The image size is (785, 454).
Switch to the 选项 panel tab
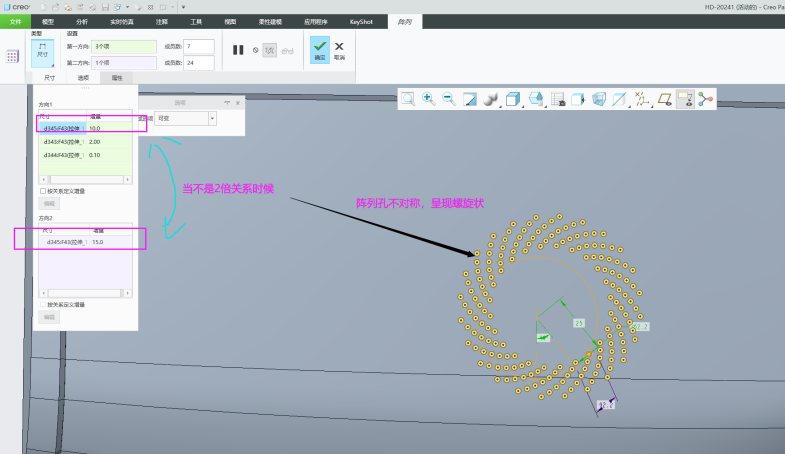pyautogui.click(x=83, y=77)
